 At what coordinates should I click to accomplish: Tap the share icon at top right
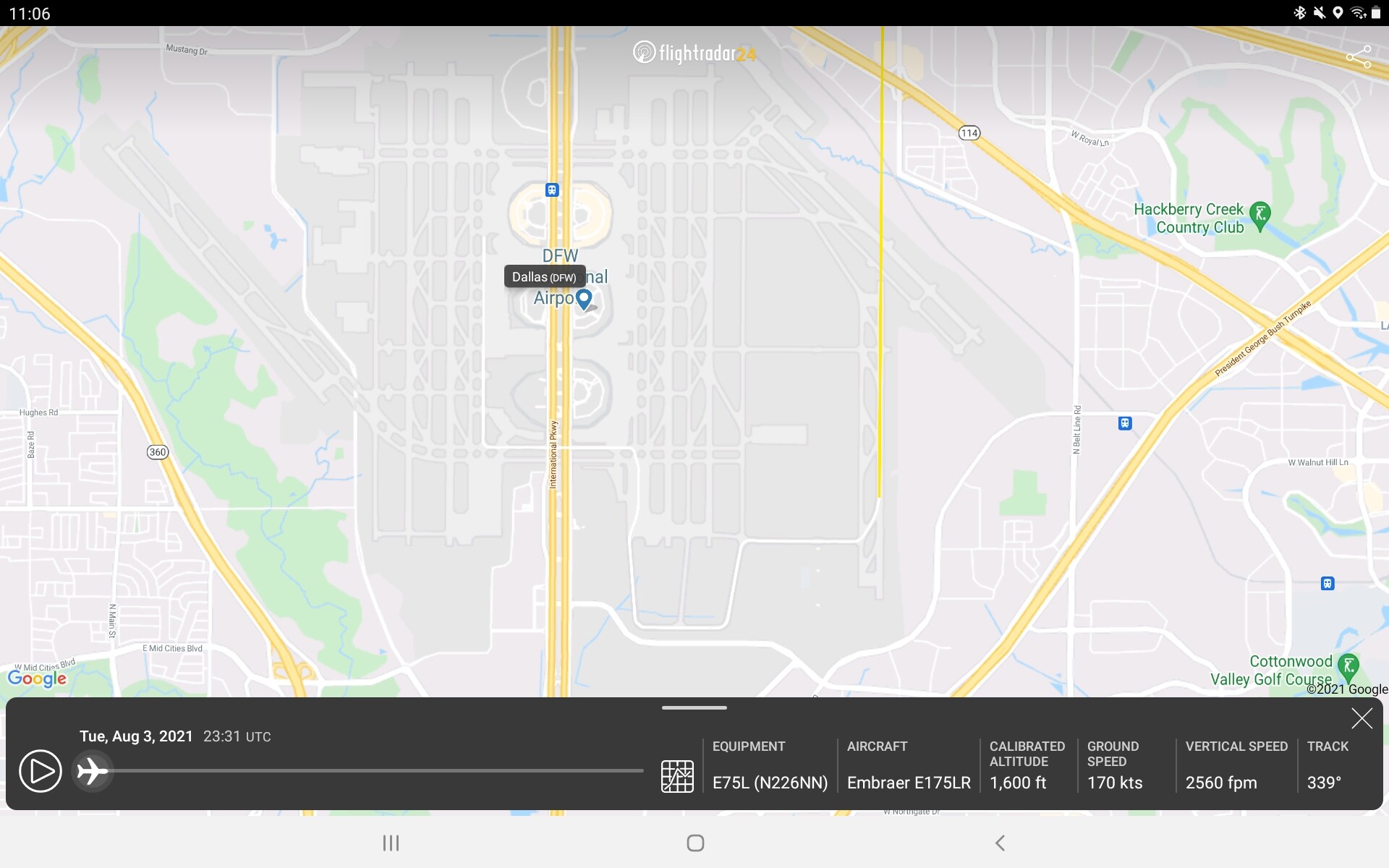[x=1358, y=56]
